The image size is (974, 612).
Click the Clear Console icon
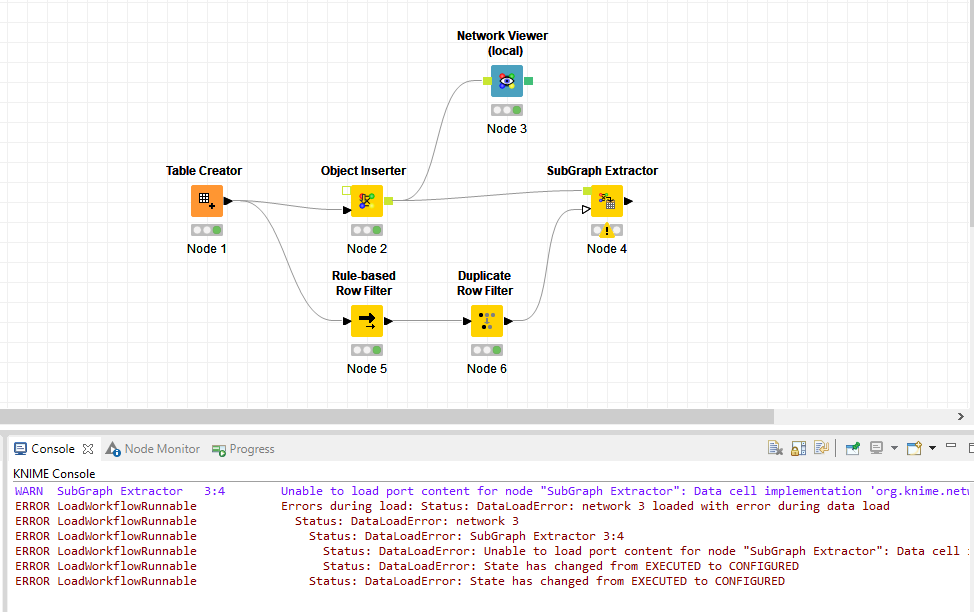[775, 448]
